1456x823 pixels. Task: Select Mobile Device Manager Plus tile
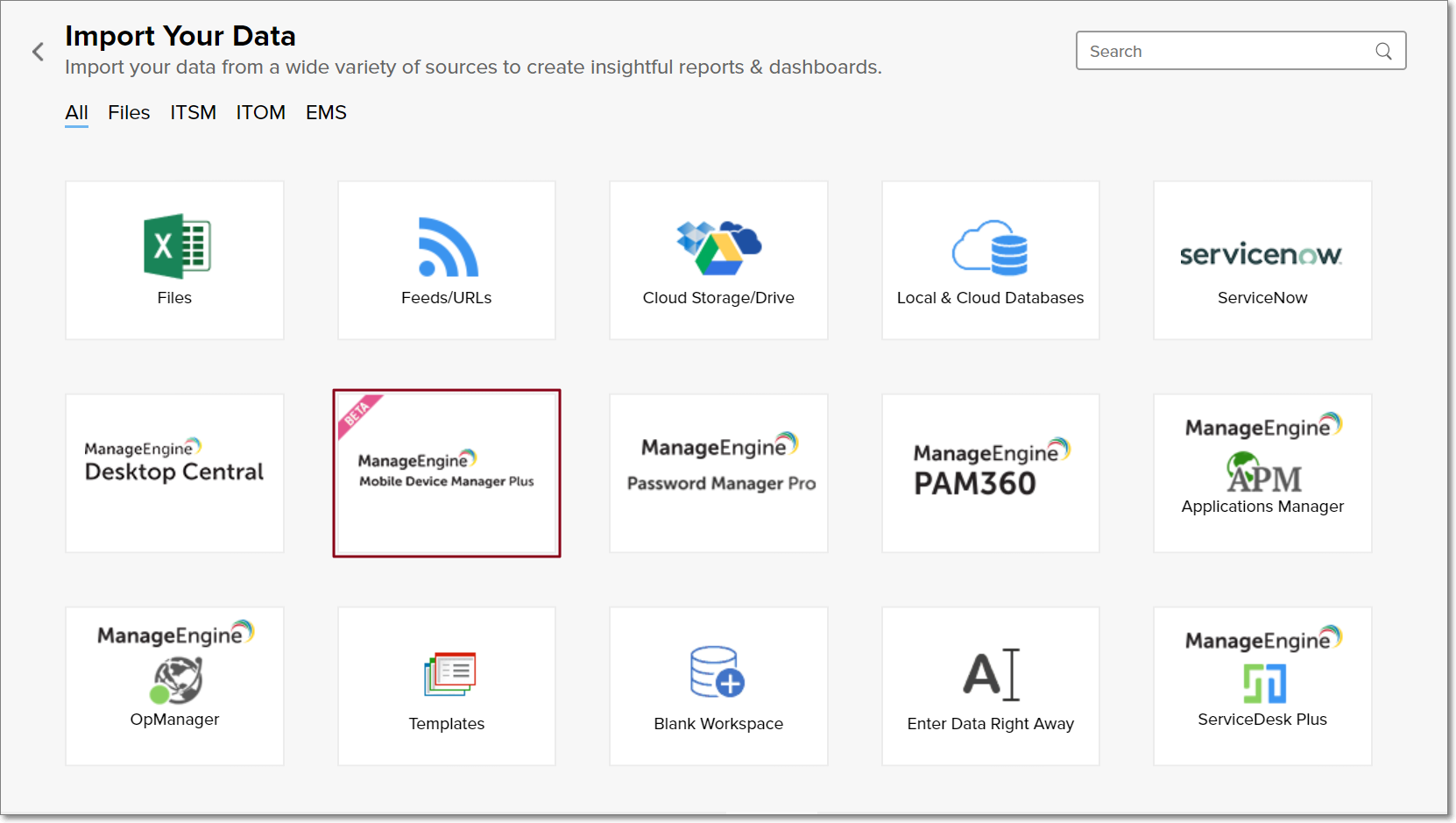[x=447, y=473]
